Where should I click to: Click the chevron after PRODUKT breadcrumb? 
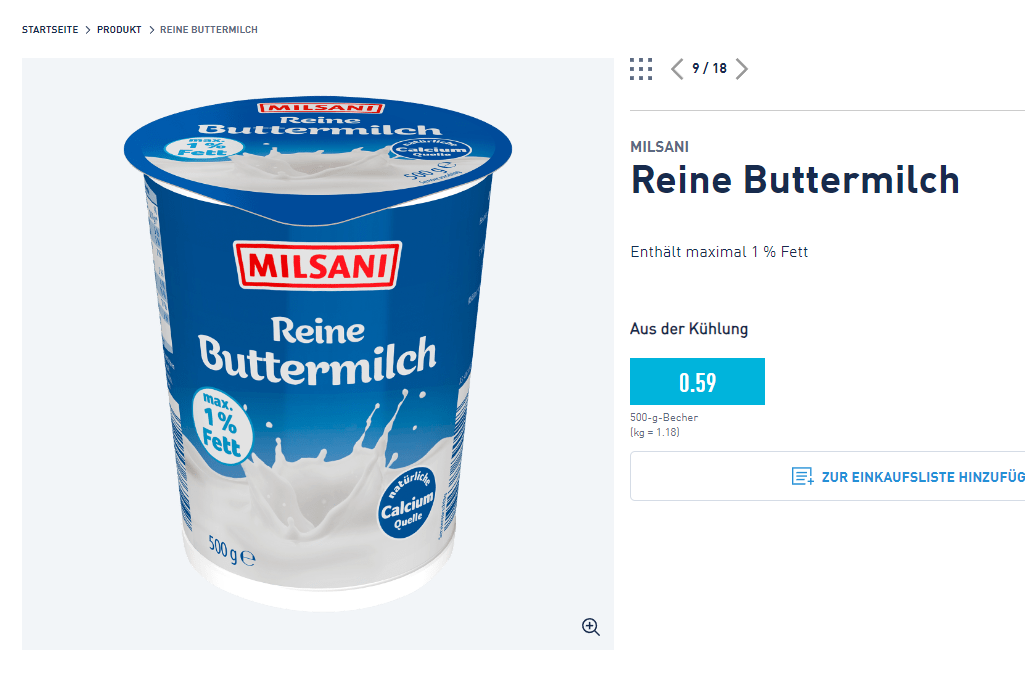[151, 30]
